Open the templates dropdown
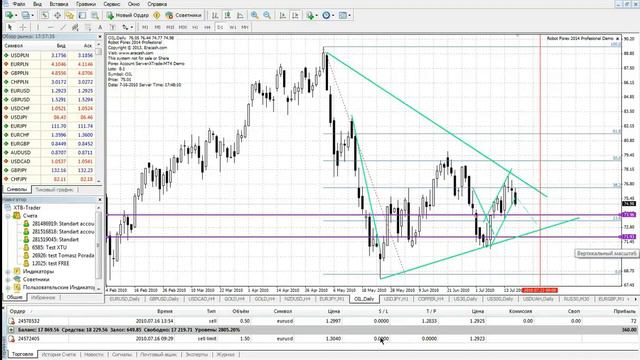Image resolution: width=640 pixels, height=360 pixels. click(345, 15)
